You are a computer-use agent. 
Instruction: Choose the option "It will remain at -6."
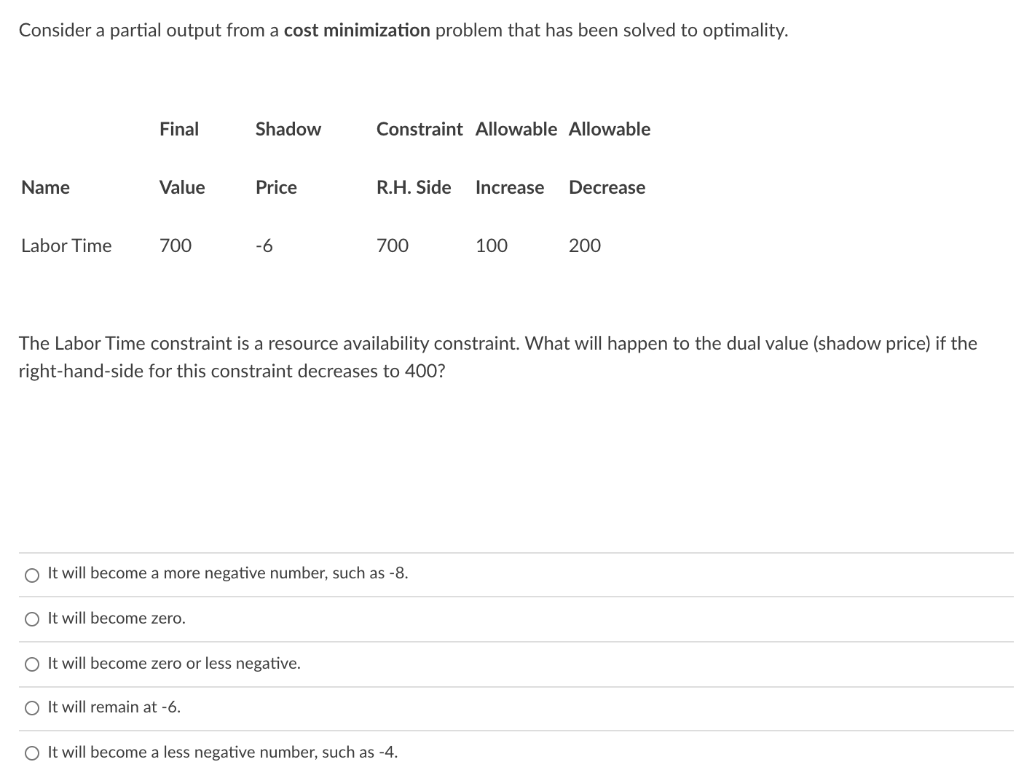tap(32, 707)
